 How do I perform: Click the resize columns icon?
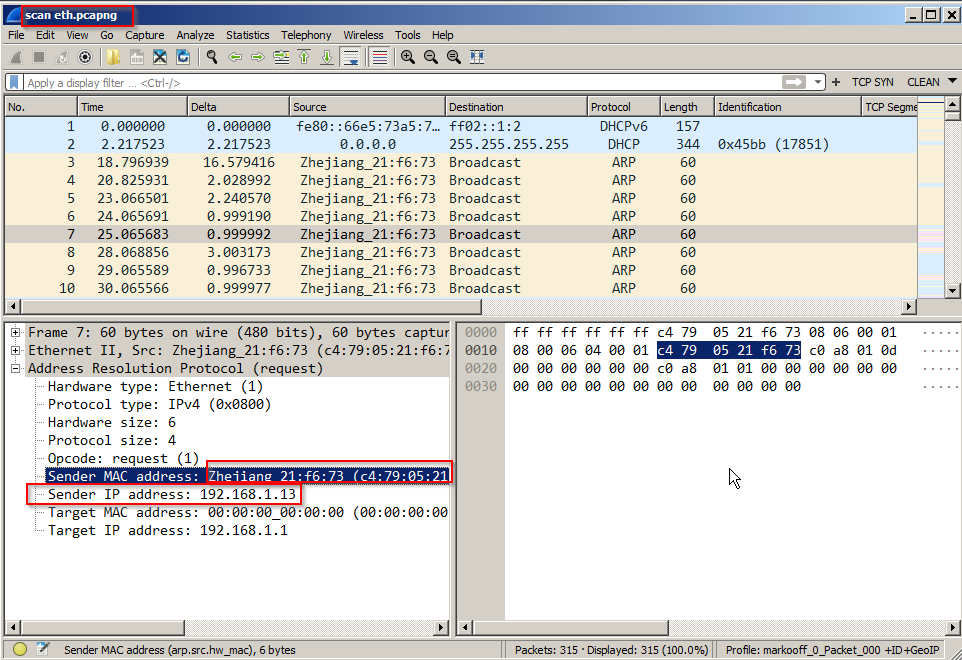pyautogui.click(x=477, y=57)
